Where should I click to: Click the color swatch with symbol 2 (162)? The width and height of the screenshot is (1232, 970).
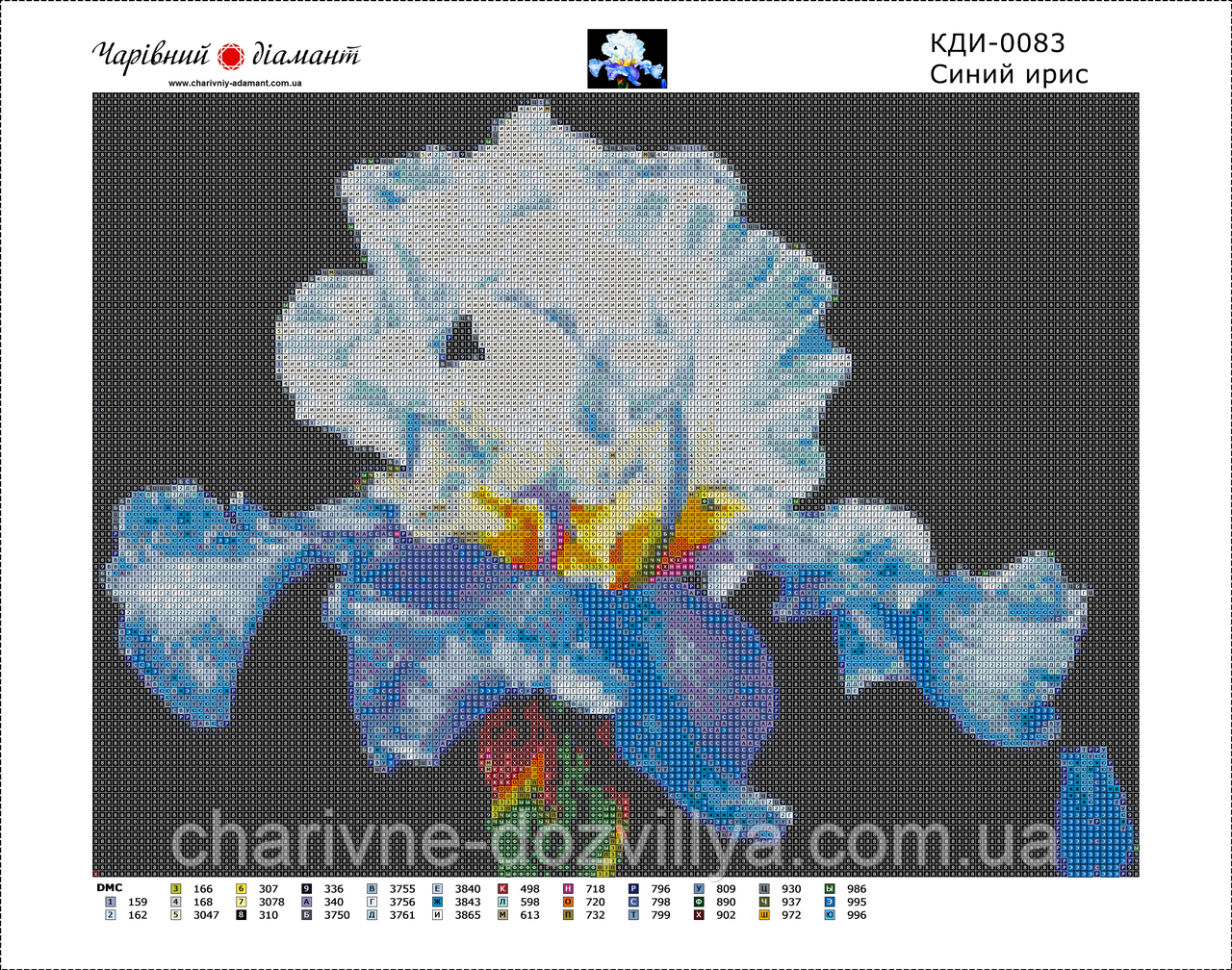pyautogui.click(x=111, y=916)
